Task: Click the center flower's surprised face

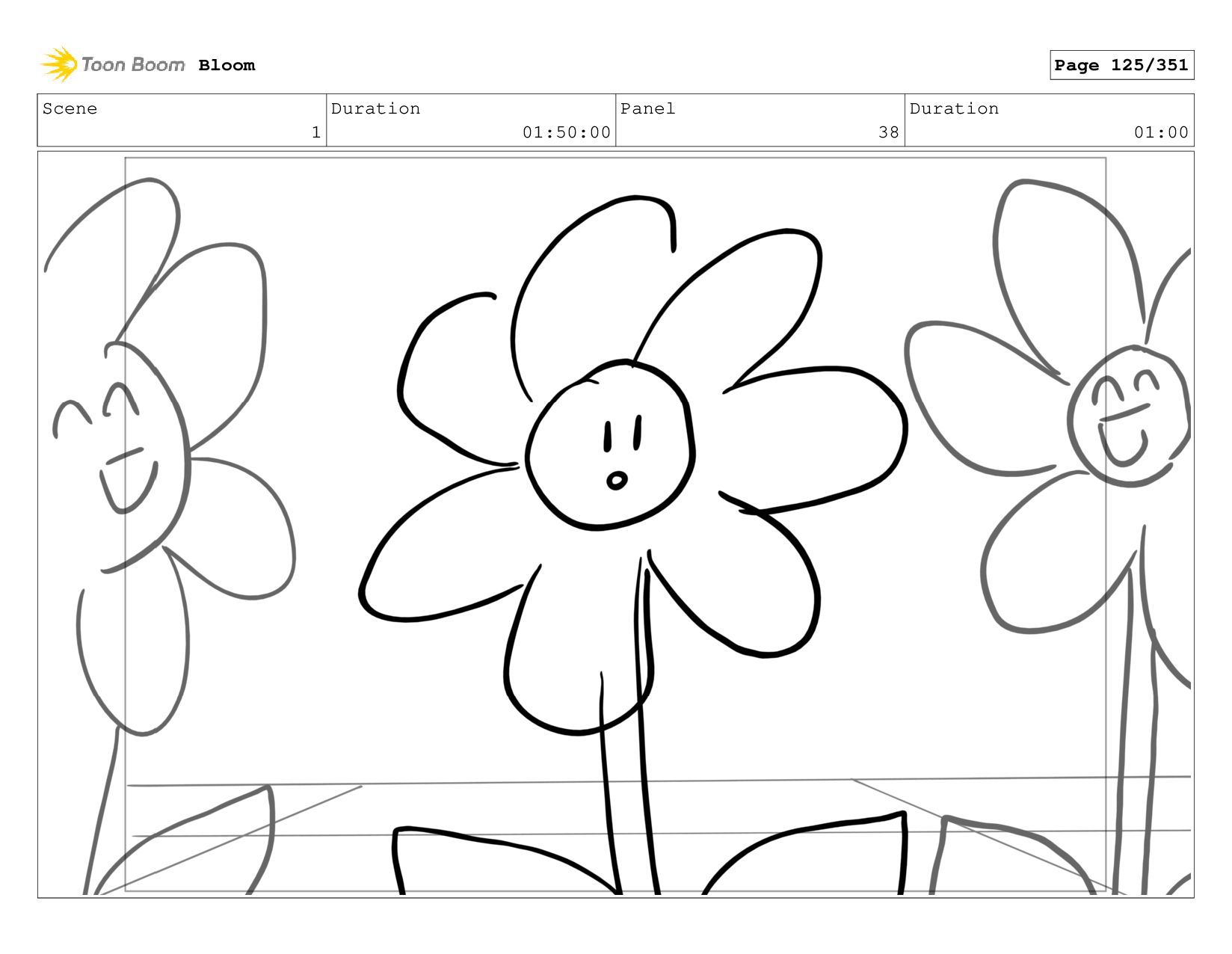Action: 610,446
